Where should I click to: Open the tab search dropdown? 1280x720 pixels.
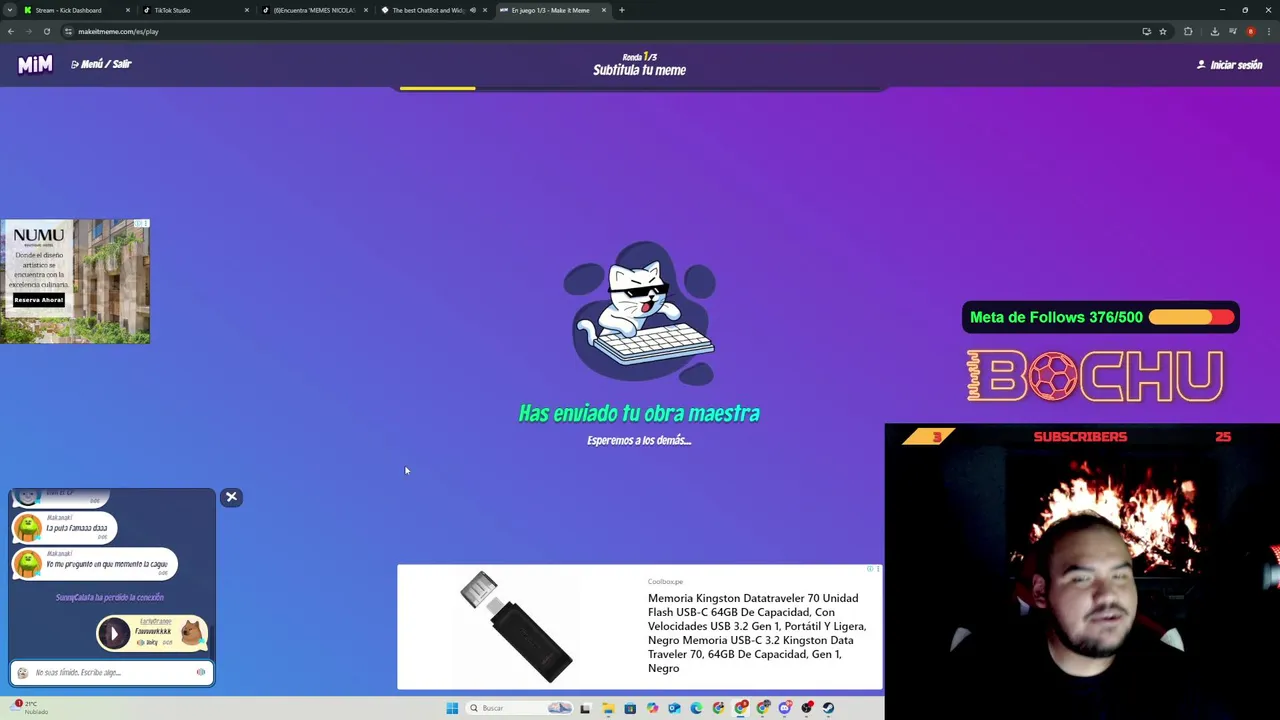[x=10, y=10]
